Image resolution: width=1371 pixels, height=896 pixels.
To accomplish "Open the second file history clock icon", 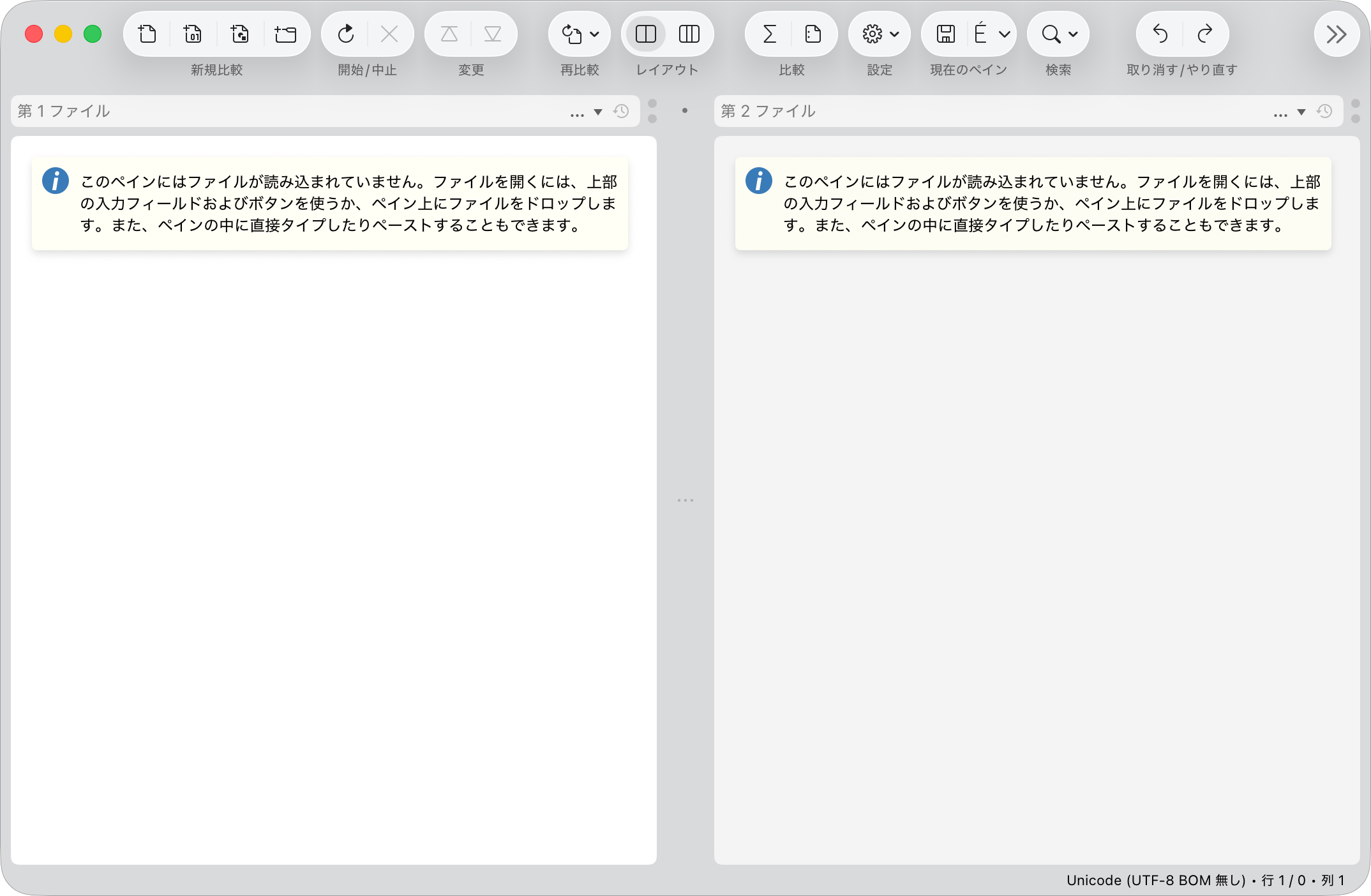I will coord(1324,111).
